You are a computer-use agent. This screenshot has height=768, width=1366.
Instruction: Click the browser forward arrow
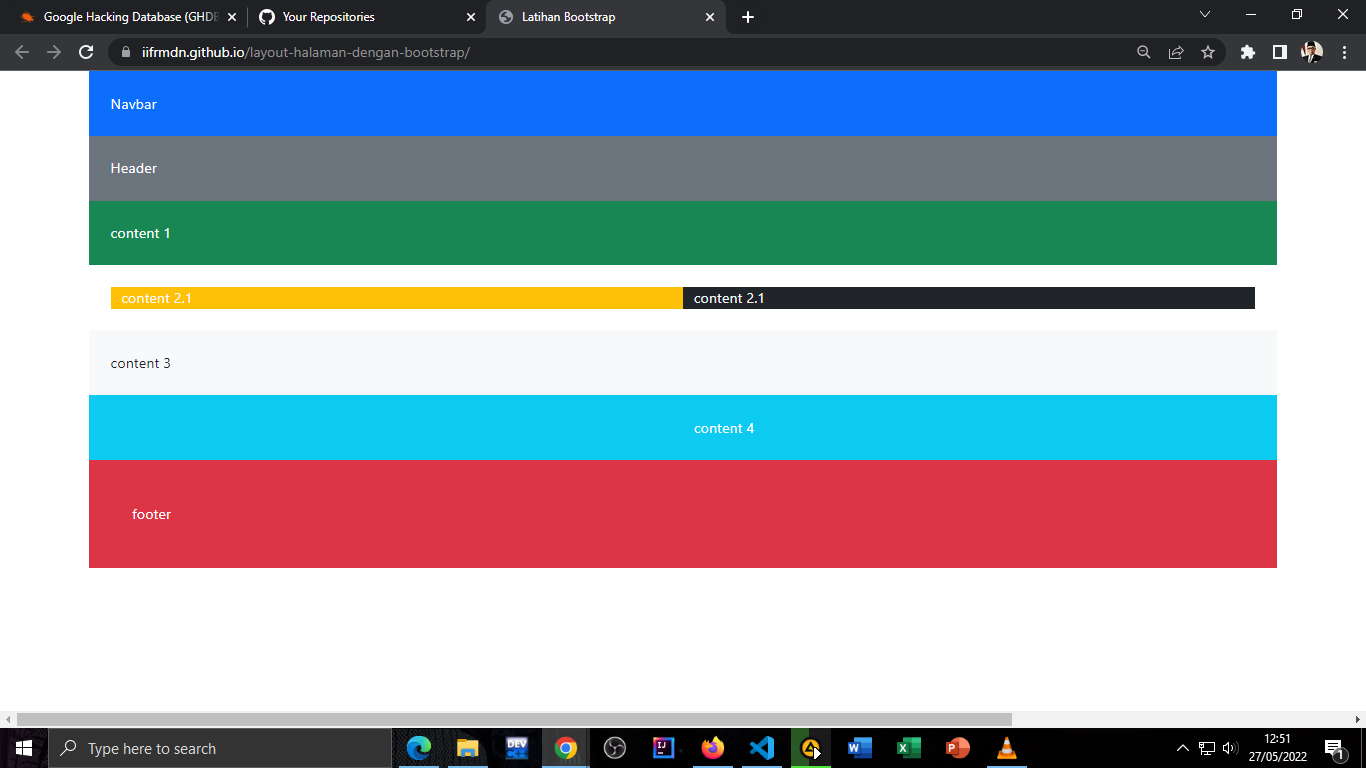pyautogui.click(x=54, y=52)
